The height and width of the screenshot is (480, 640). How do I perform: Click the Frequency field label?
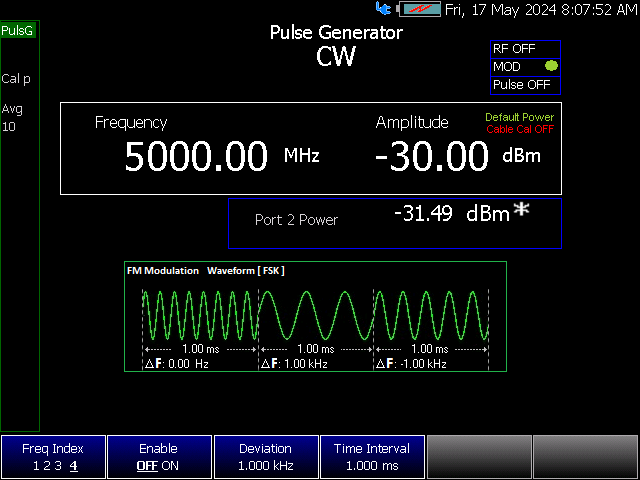(x=131, y=123)
